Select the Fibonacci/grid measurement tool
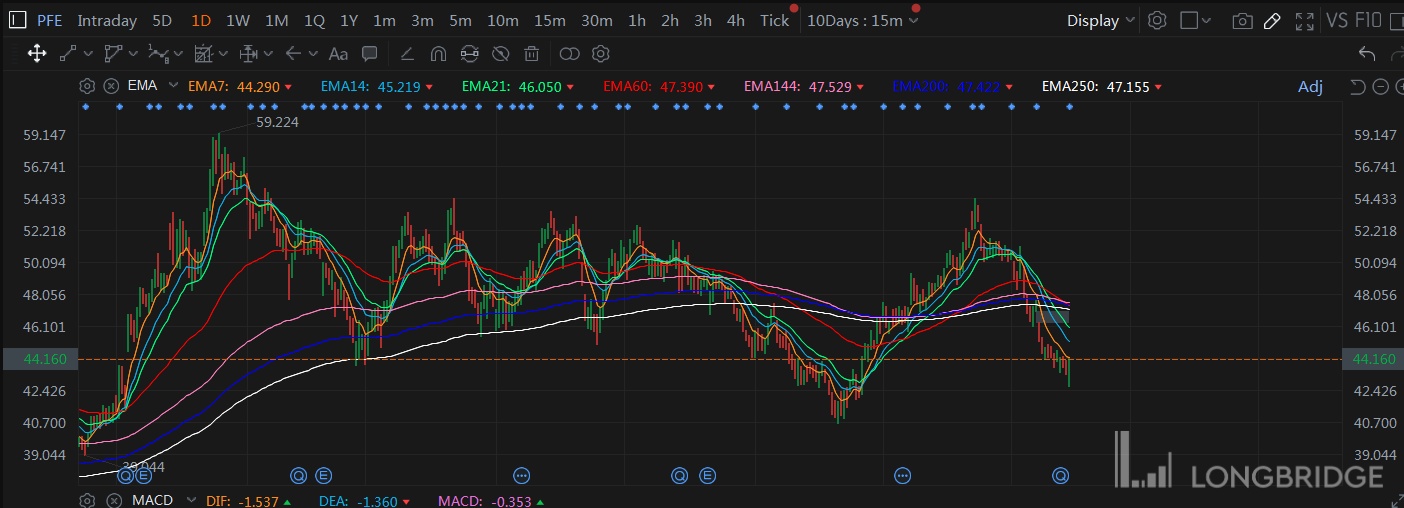The width and height of the screenshot is (1404, 508). point(205,54)
